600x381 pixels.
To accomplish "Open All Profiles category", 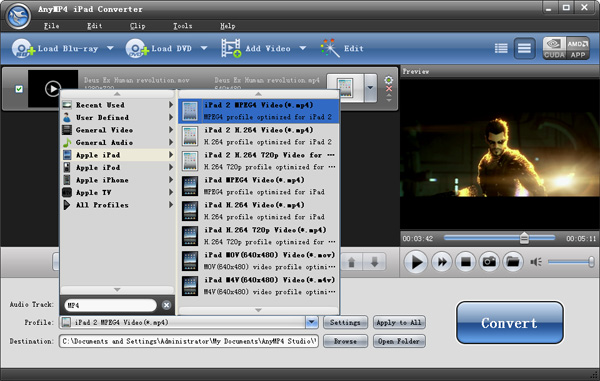I will [x=118, y=205].
